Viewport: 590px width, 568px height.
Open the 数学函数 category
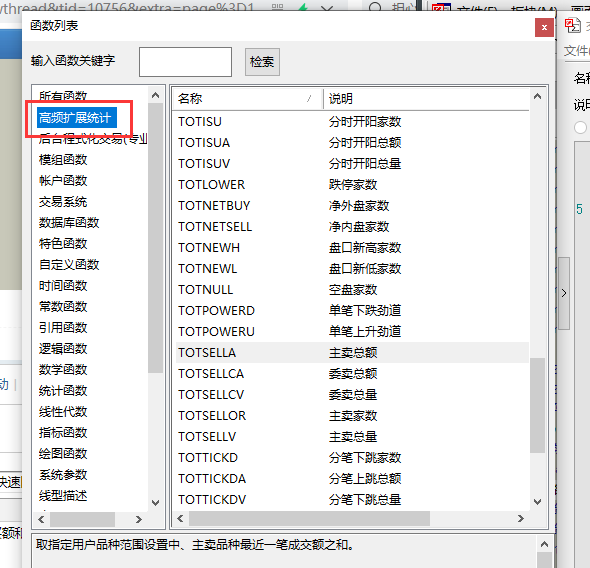63,370
